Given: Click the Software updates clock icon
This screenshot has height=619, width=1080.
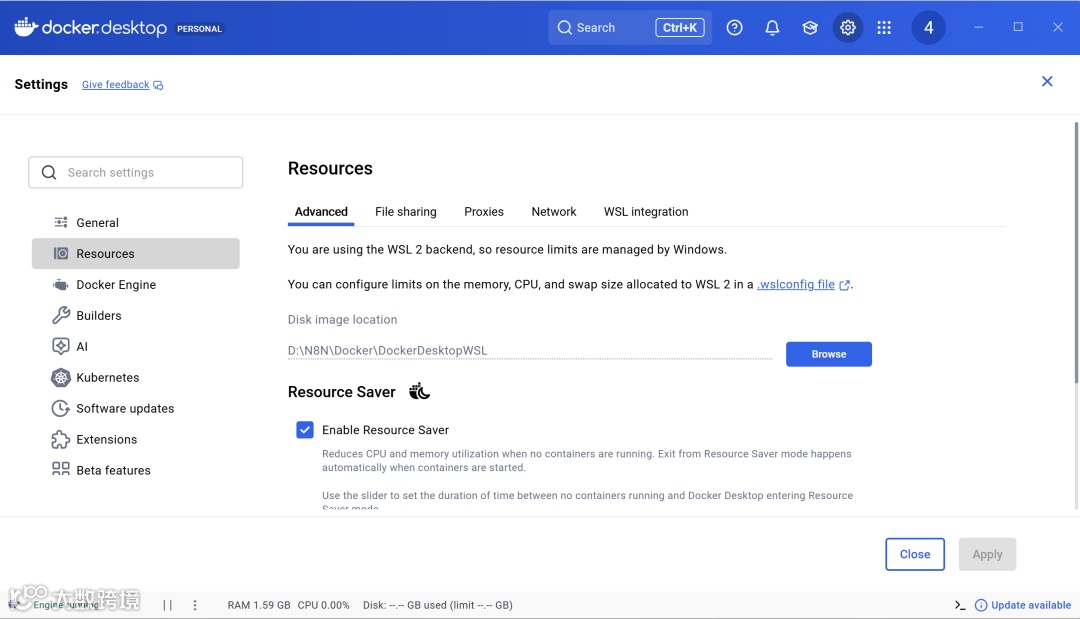Looking at the screenshot, I should coord(61,408).
